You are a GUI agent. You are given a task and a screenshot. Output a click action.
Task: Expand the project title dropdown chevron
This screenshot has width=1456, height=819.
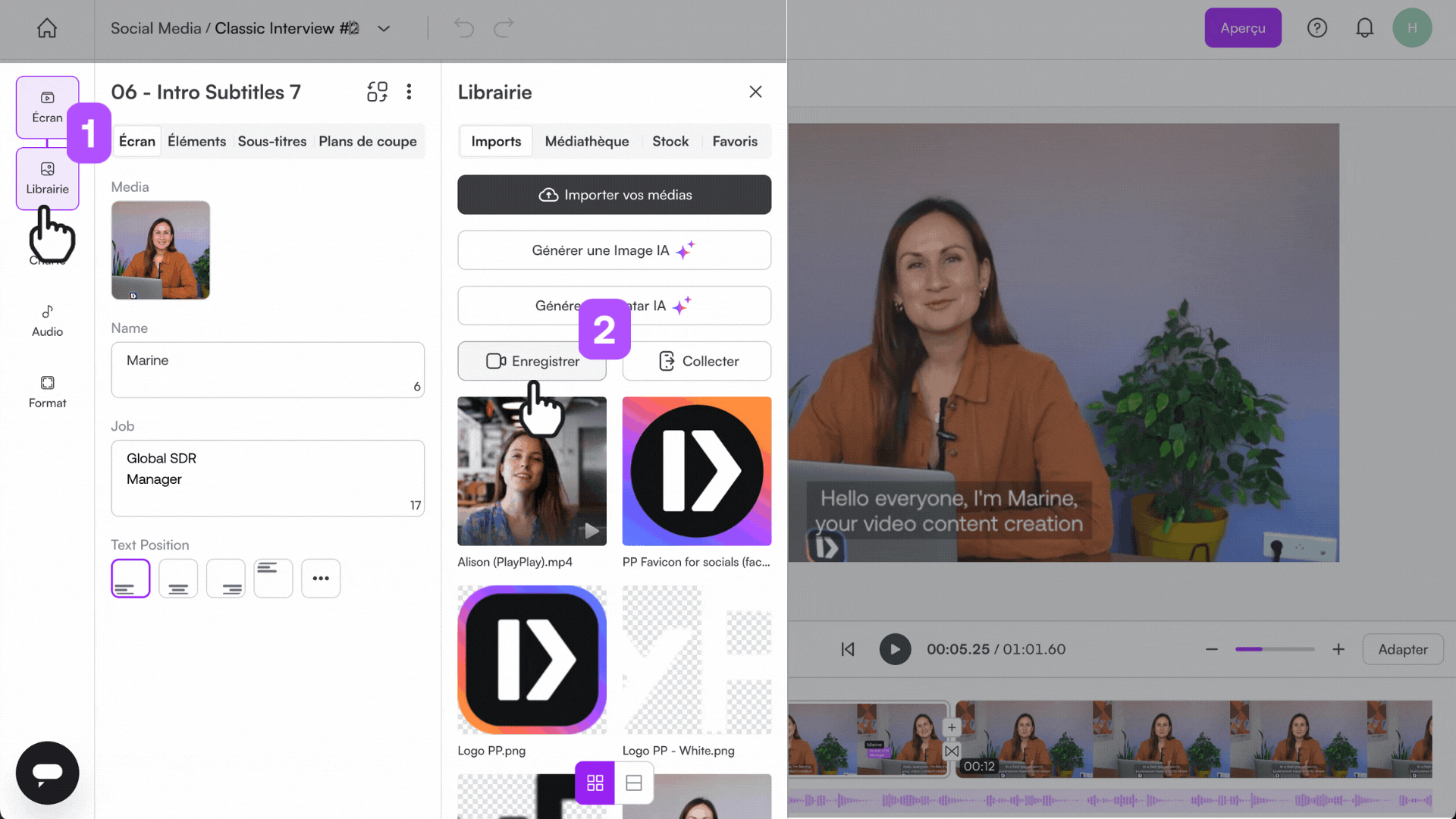(384, 29)
